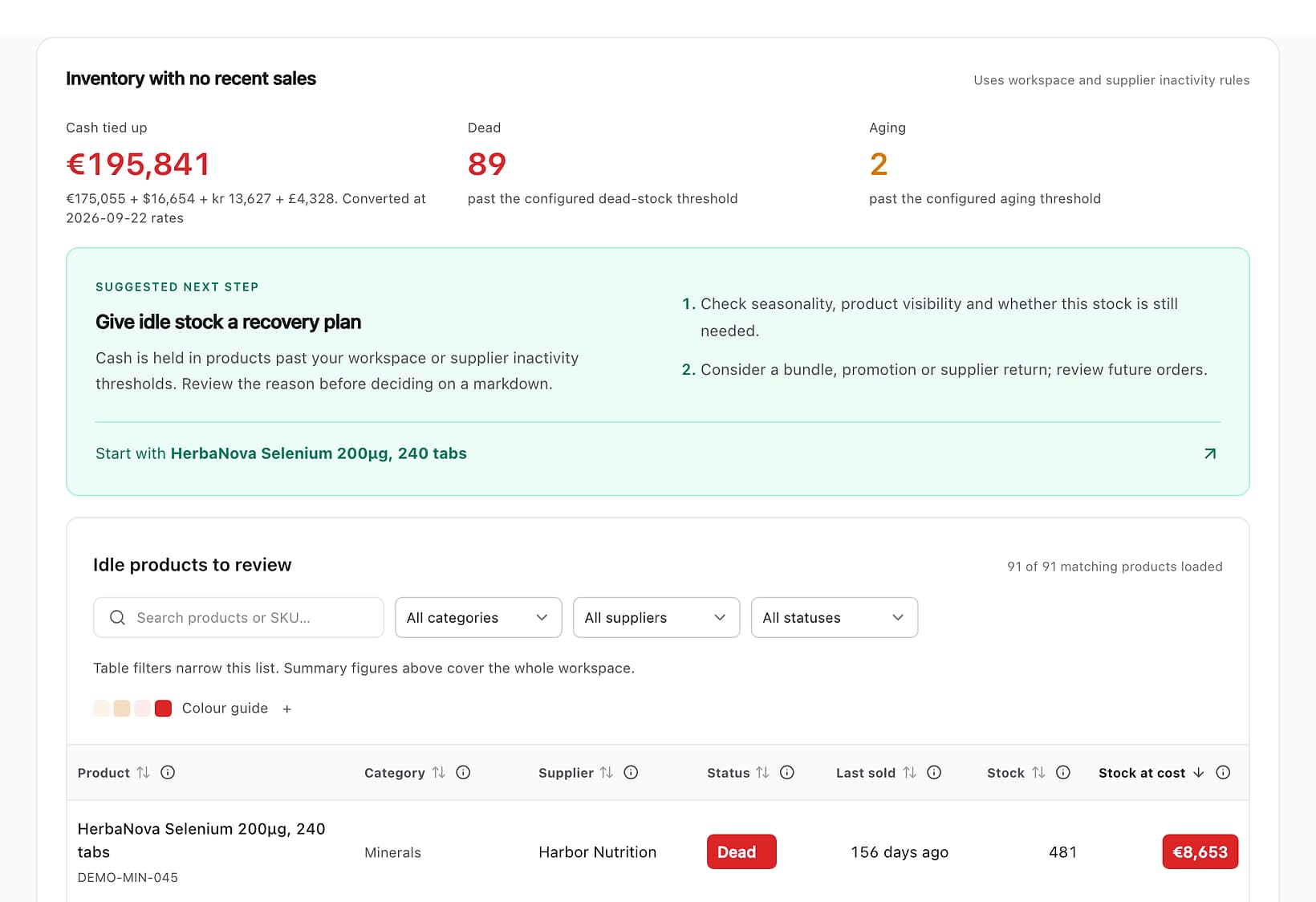Sort the table by Product column
This screenshot has width=1316, height=902.
(143, 772)
